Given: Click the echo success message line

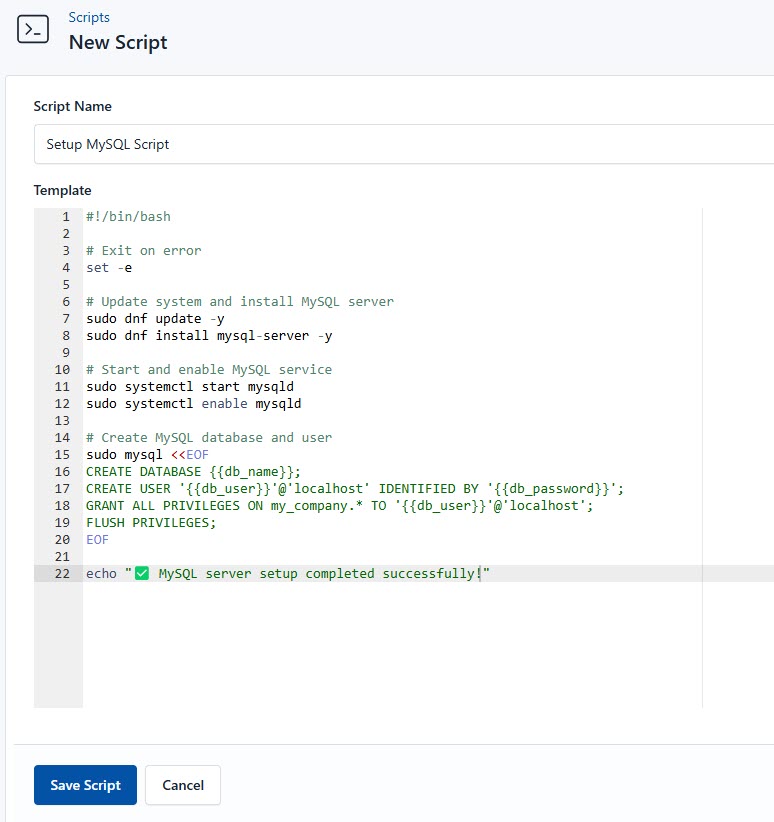Looking at the screenshot, I should pos(288,574).
